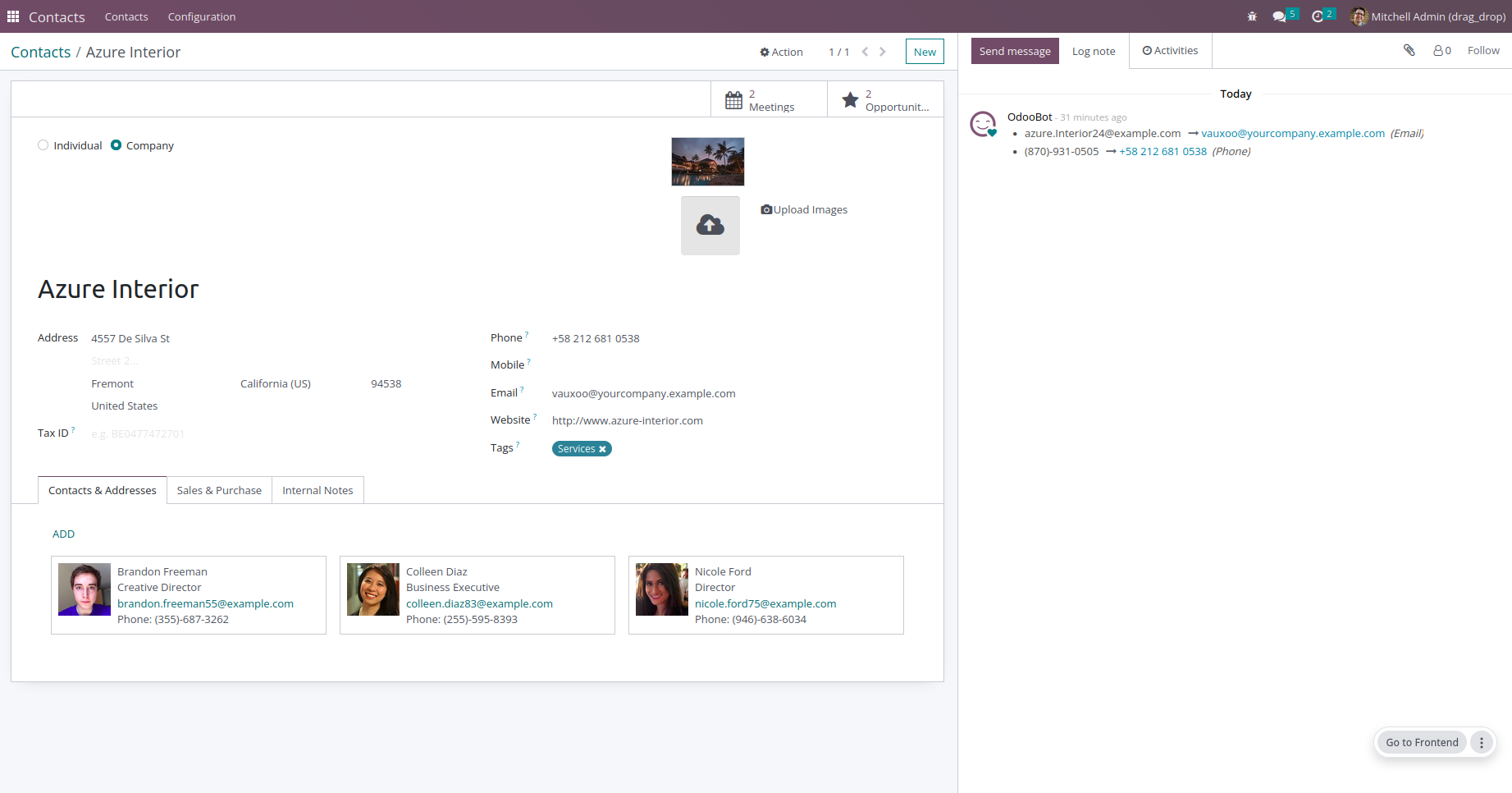The width and height of the screenshot is (1512, 793).
Task: Go to next record arrow
Action: tap(883, 52)
